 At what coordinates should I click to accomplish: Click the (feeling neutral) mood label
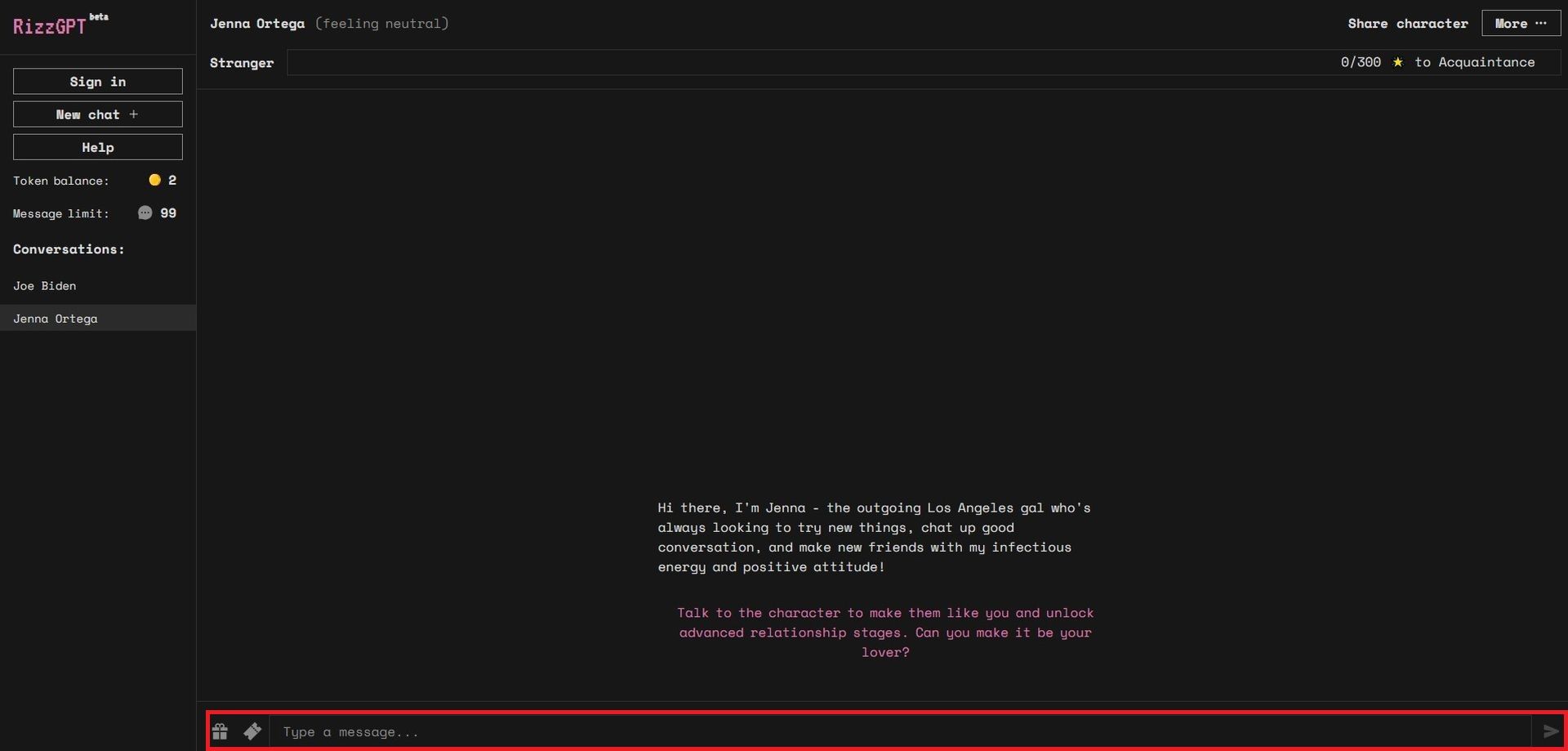click(382, 24)
